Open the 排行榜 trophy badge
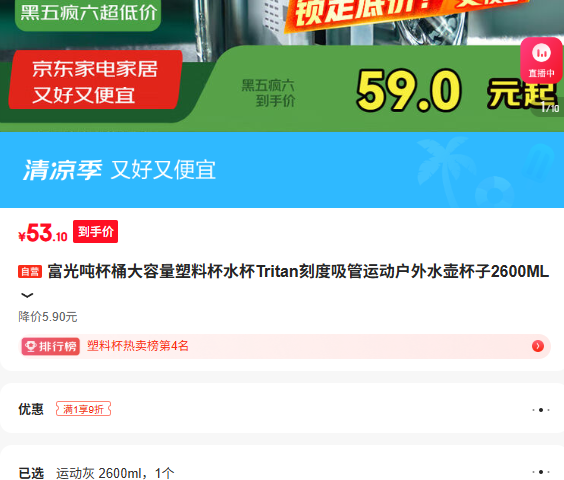Screen dimensions: 564x480 (51, 347)
